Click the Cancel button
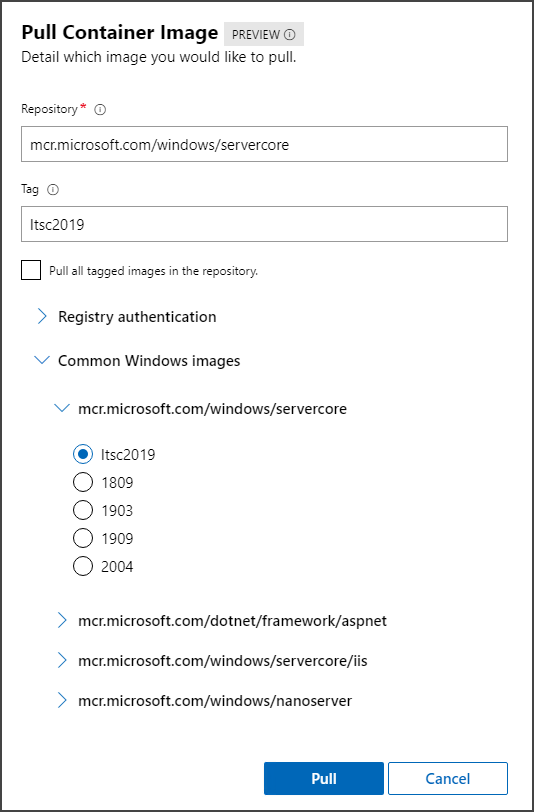This screenshot has height=812, width=534. tap(448, 778)
